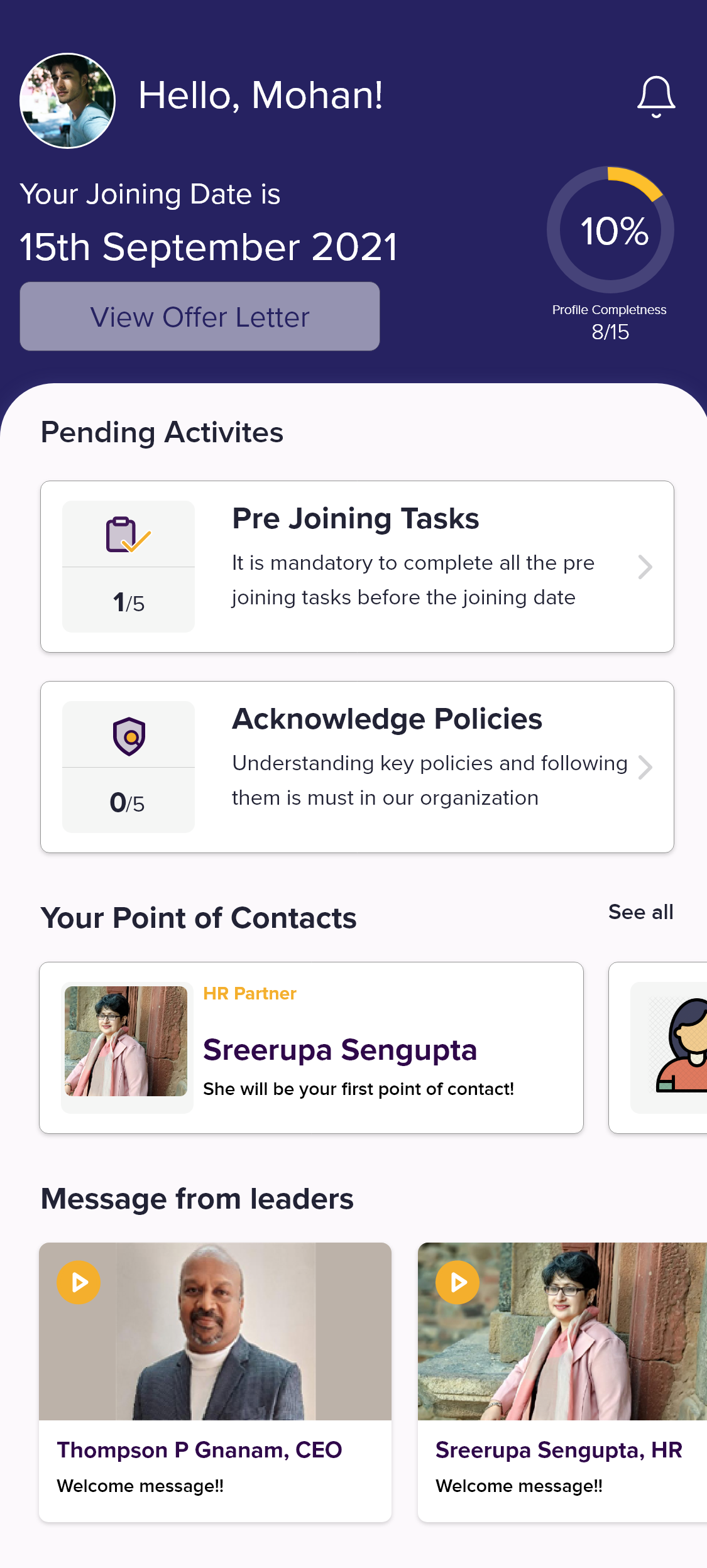Click the View Offer Letter button
Image resolution: width=707 pixels, height=1568 pixels.
click(x=200, y=317)
